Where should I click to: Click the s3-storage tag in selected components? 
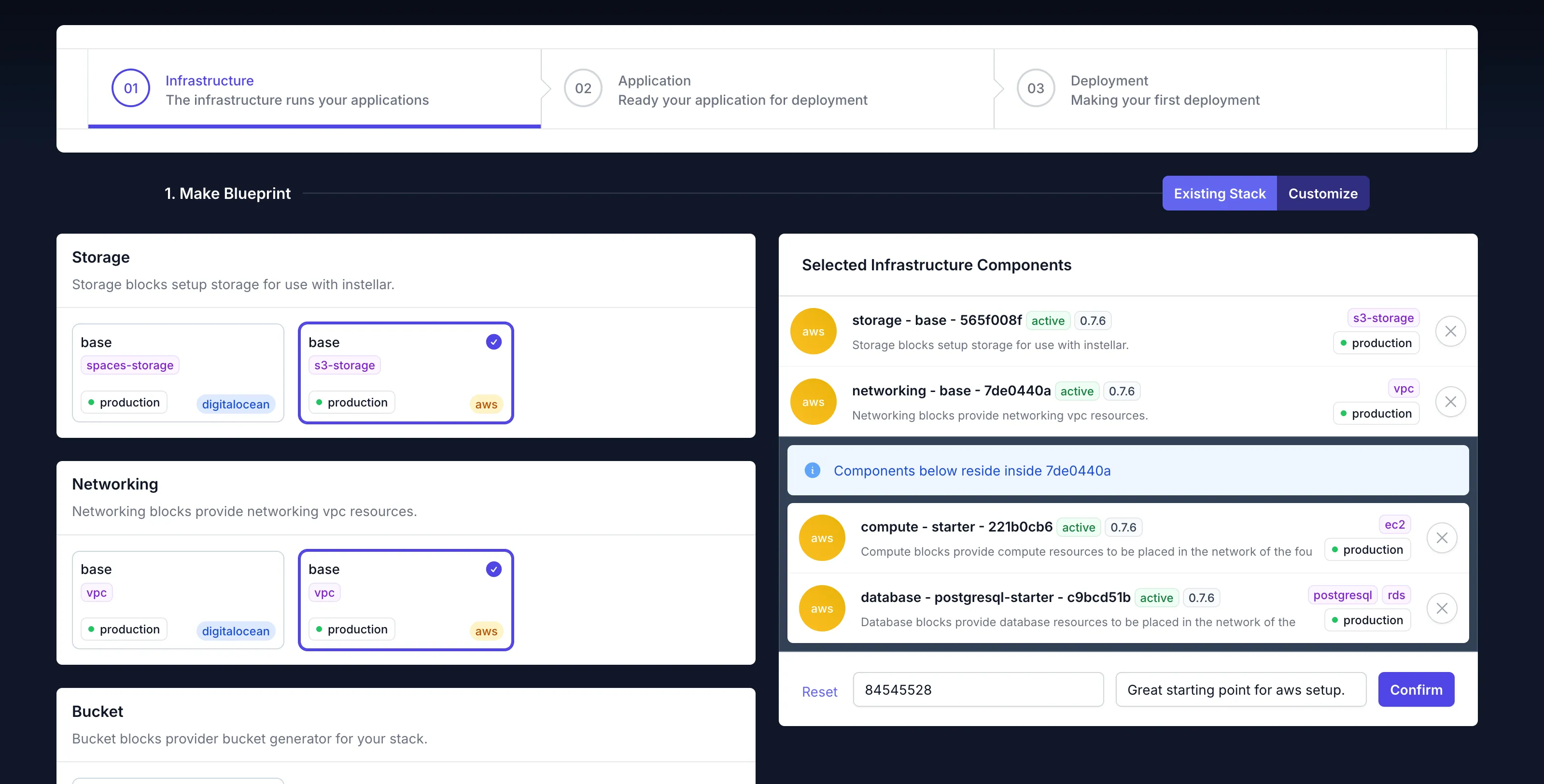1383,318
